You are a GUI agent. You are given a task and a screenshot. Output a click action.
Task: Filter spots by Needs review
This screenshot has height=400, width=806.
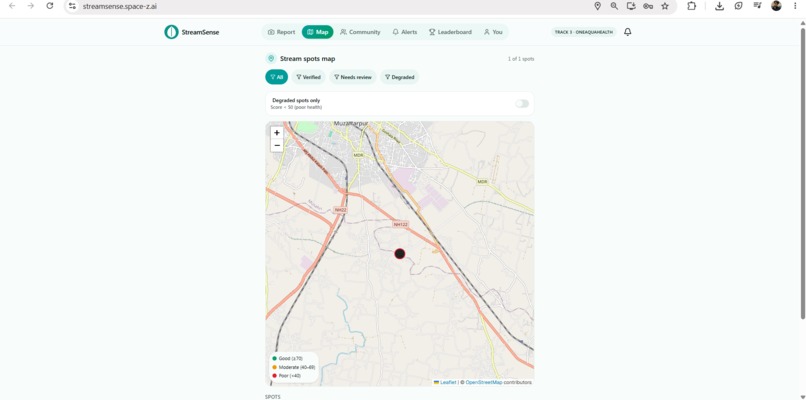353,77
